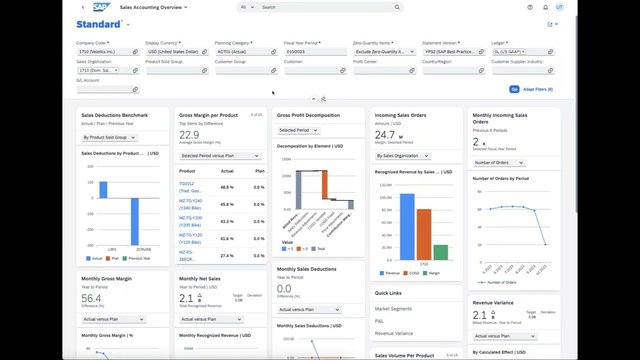Image resolution: width=640 pixels, height=360 pixels.
Task: Open the All search scope selector
Action: (x=247, y=7)
